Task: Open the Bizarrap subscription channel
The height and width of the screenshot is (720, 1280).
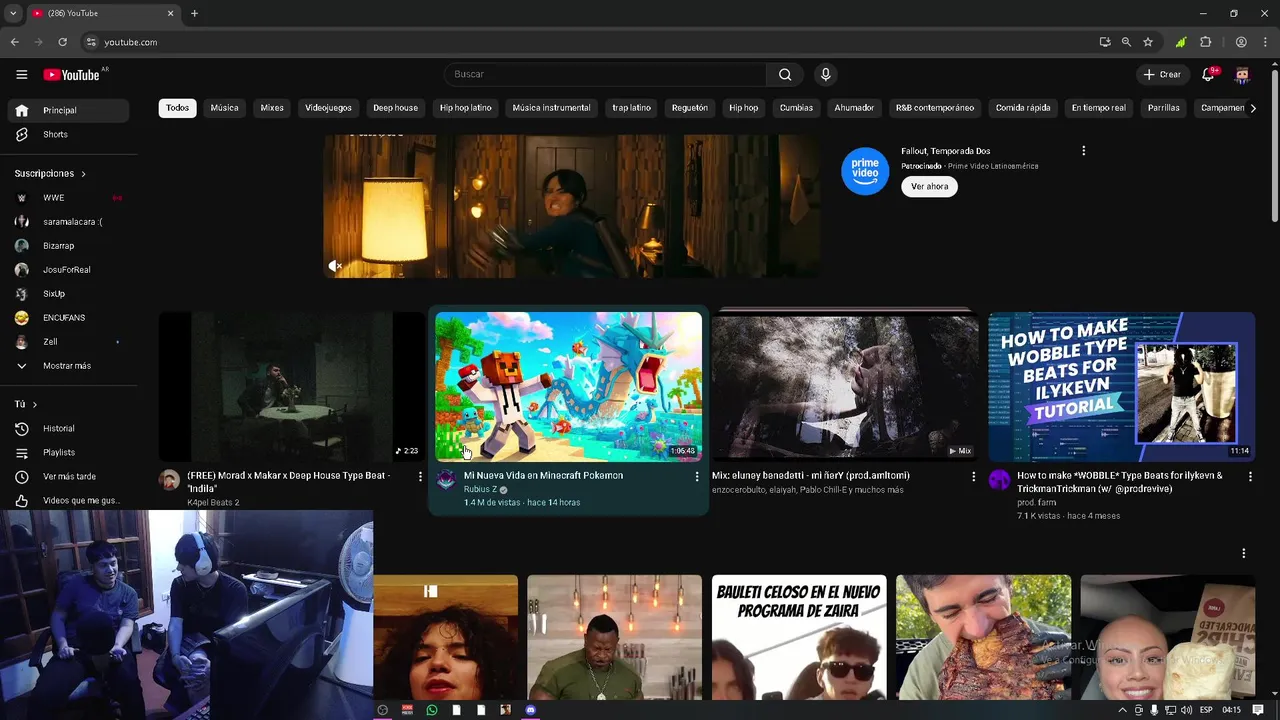Action: point(67,246)
